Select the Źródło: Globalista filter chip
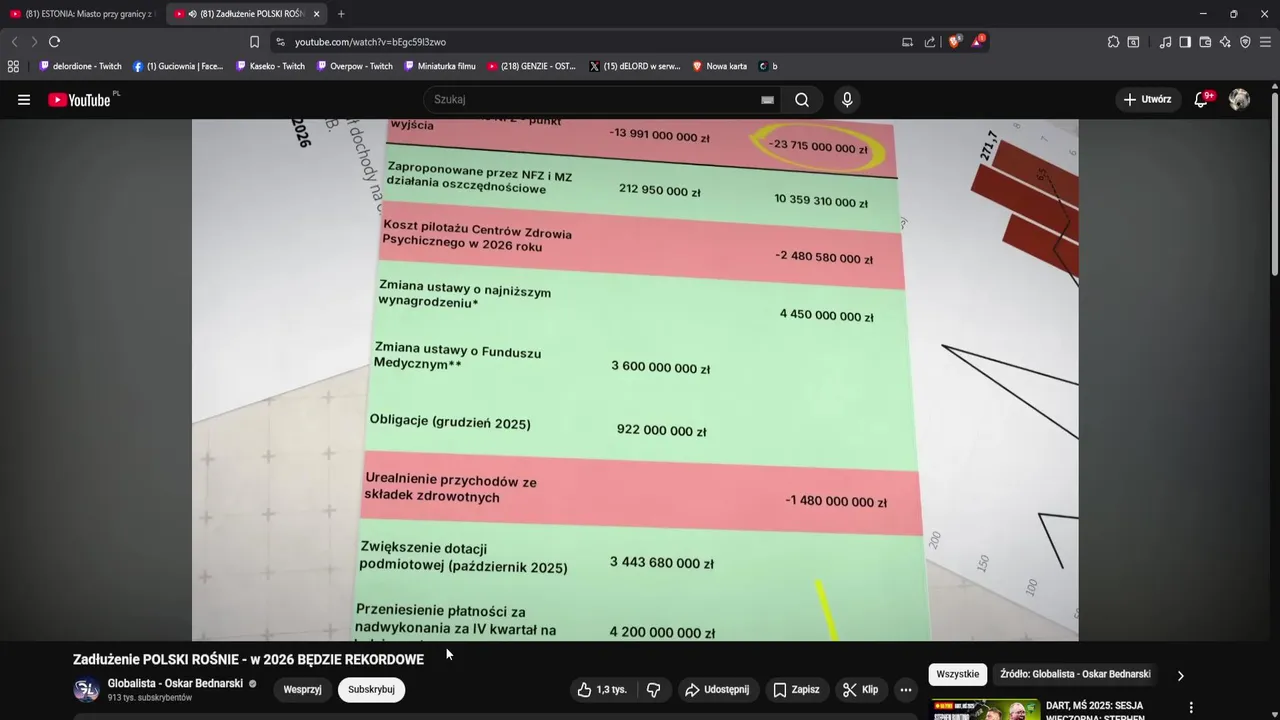The width and height of the screenshot is (1280, 720). pyautogui.click(x=1075, y=674)
